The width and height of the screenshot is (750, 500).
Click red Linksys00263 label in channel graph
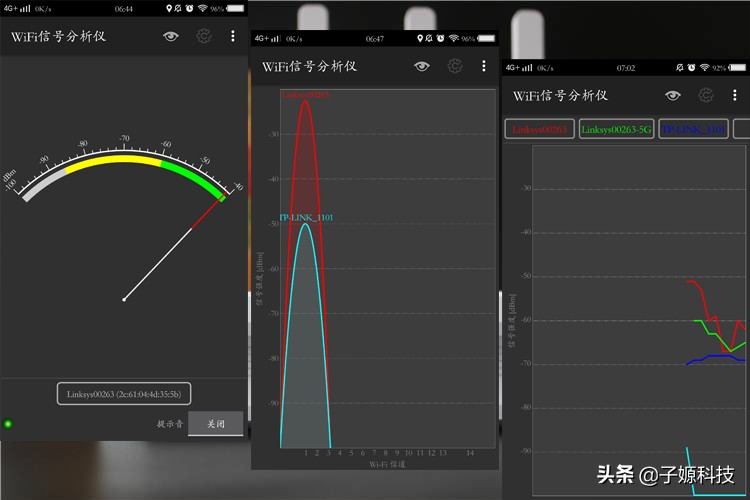[x=305, y=94]
